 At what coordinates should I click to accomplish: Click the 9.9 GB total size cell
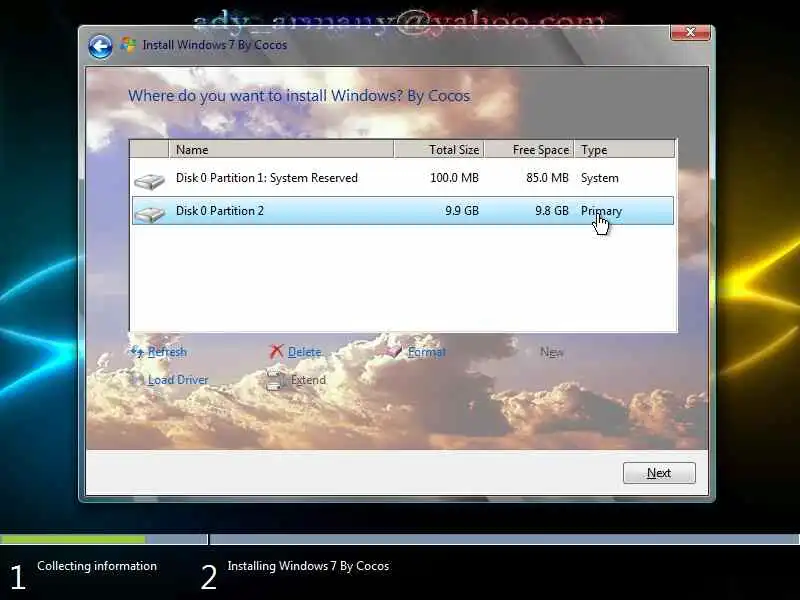point(462,211)
